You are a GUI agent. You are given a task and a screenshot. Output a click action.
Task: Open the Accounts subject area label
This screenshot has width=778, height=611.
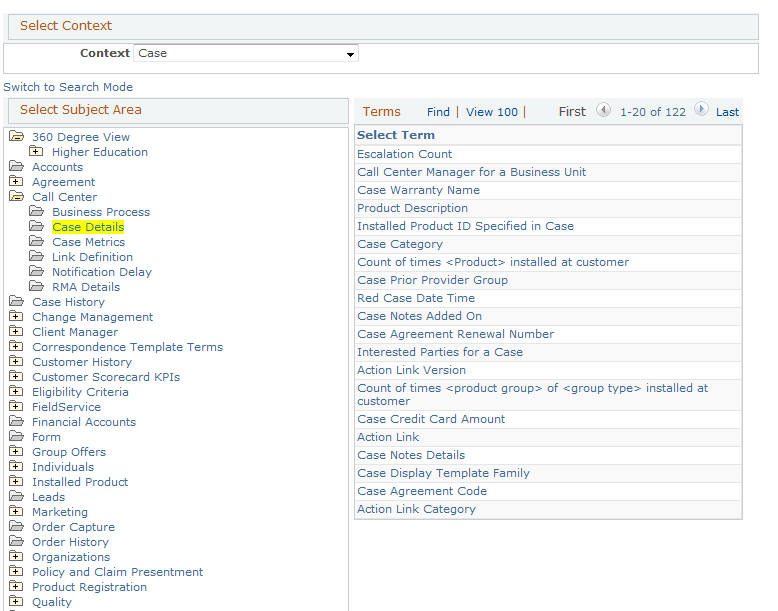(x=58, y=167)
